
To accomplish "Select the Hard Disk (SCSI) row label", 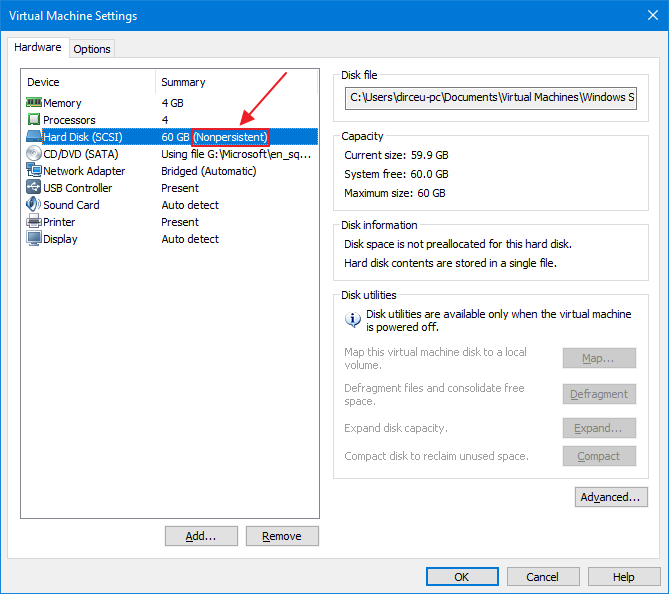I will tap(83, 137).
